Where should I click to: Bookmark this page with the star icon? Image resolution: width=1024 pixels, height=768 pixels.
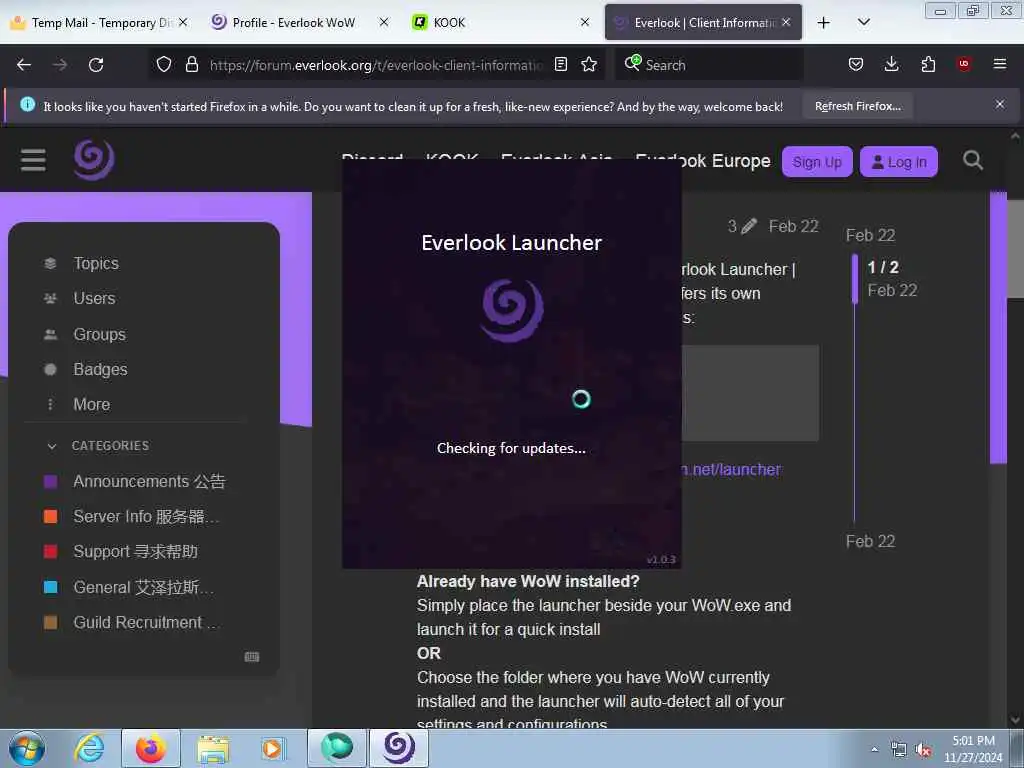pyautogui.click(x=589, y=64)
